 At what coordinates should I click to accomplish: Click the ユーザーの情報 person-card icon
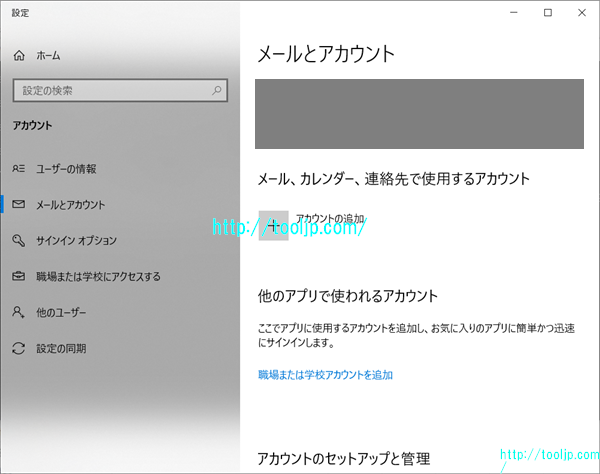18,168
